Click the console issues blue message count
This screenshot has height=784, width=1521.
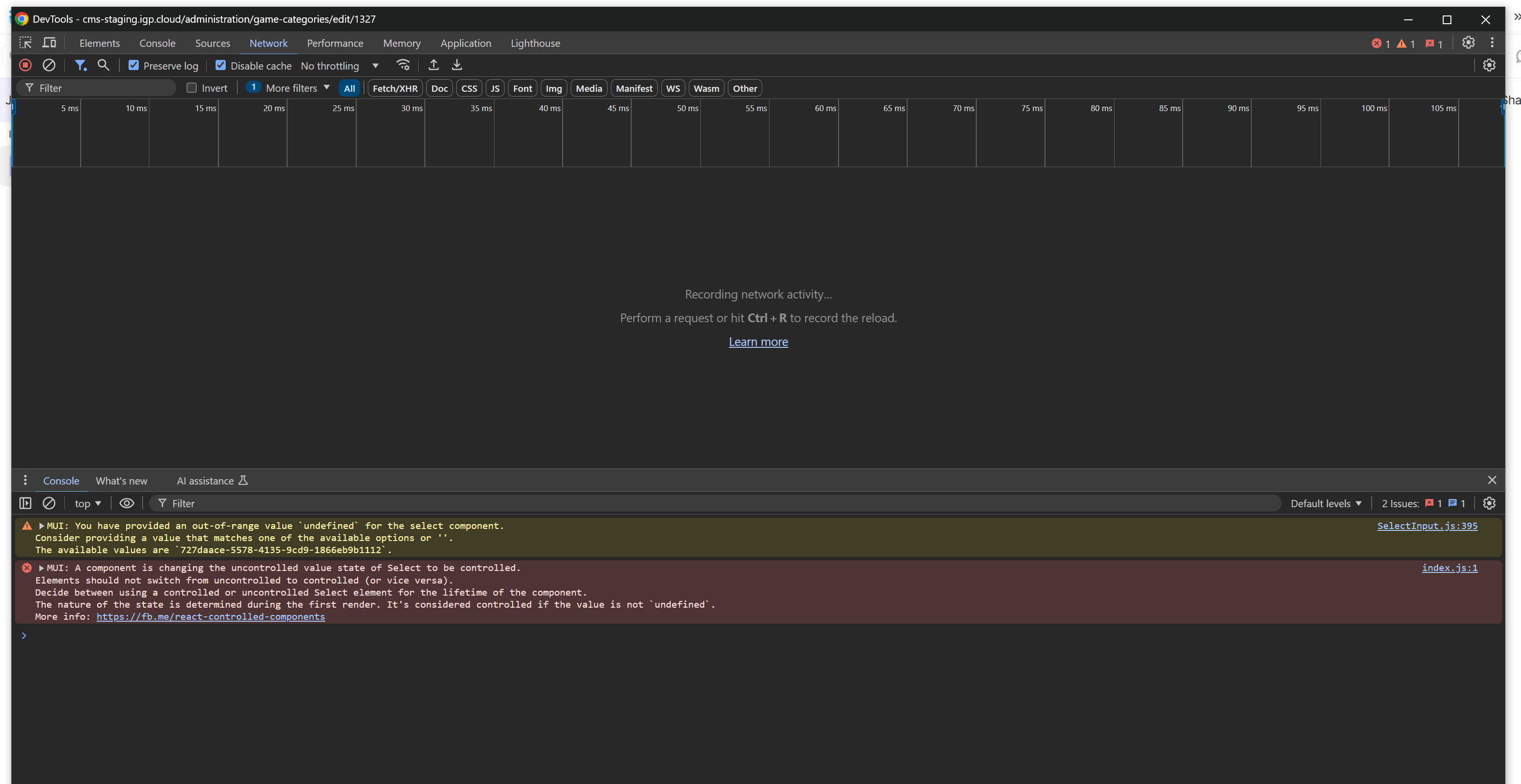[1457, 503]
